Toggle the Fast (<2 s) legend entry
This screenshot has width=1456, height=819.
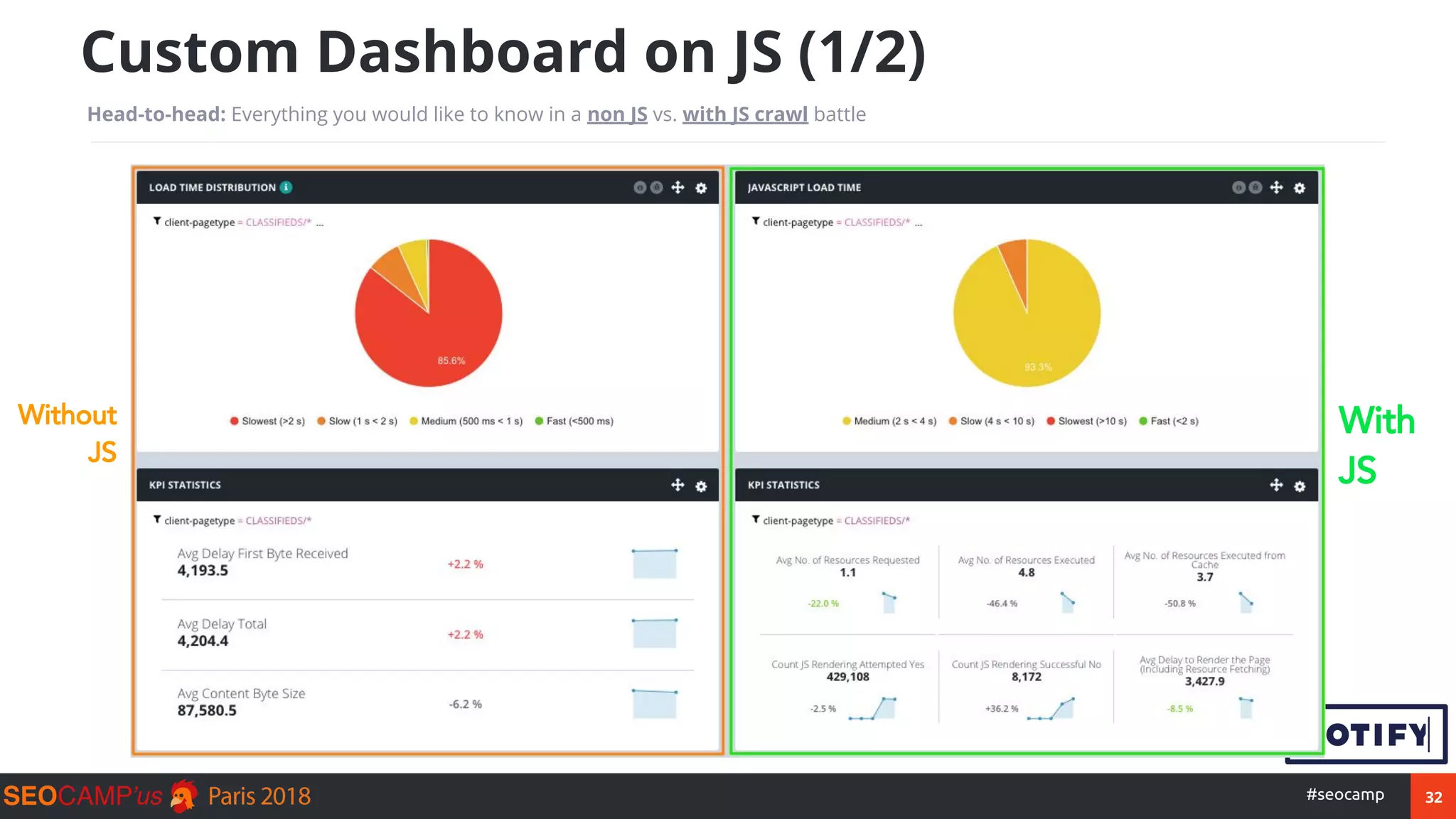1169,421
